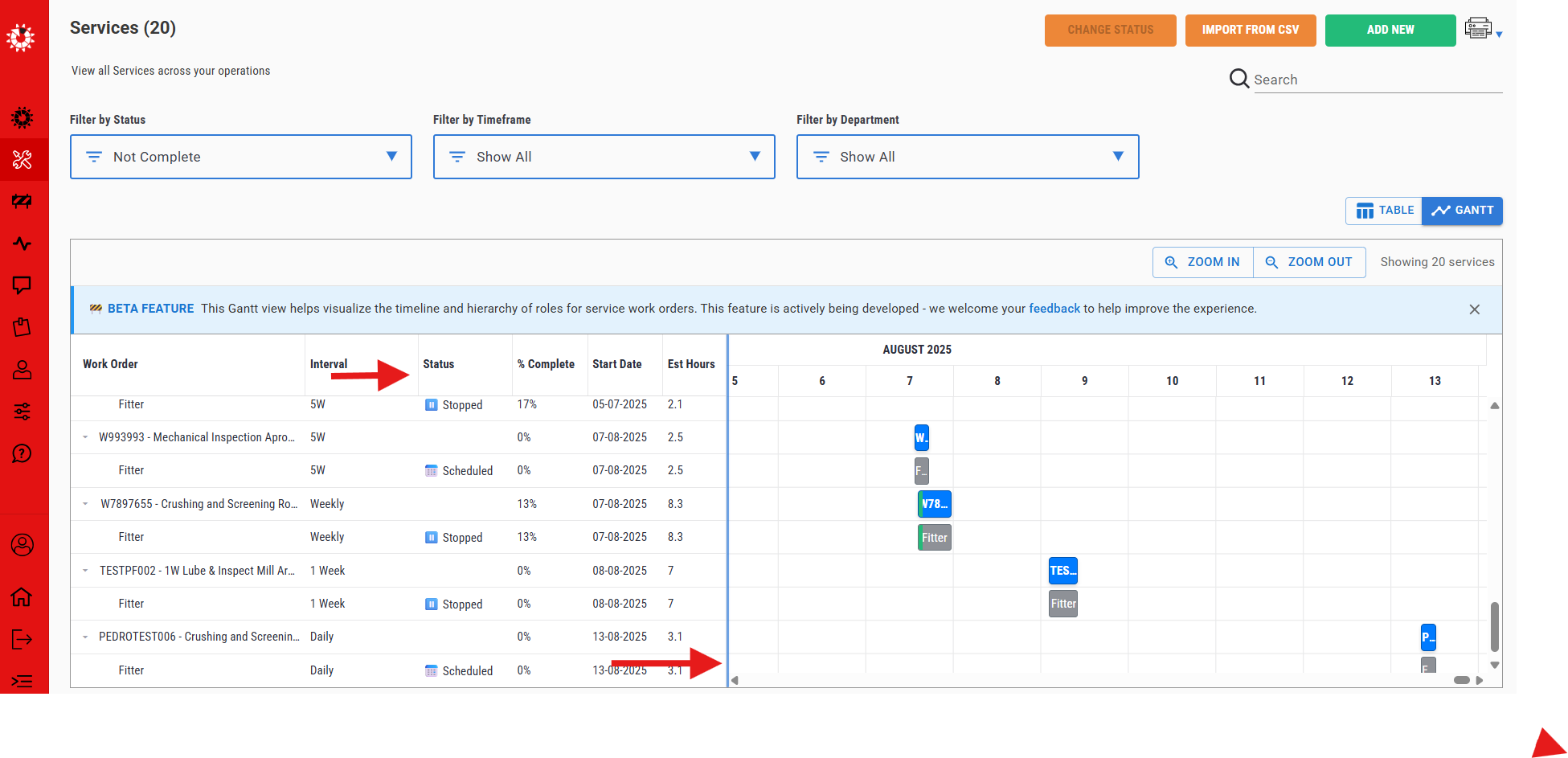Image resolution: width=1568 pixels, height=758 pixels.
Task: Focus the Search input field
Action: pyautogui.click(x=1378, y=80)
